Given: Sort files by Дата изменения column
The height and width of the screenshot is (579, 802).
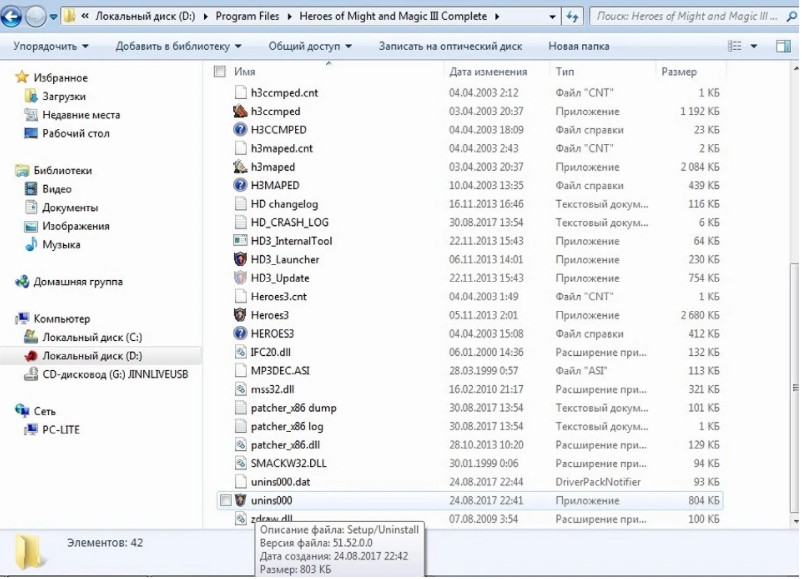Looking at the screenshot, I should coord(488,72).
